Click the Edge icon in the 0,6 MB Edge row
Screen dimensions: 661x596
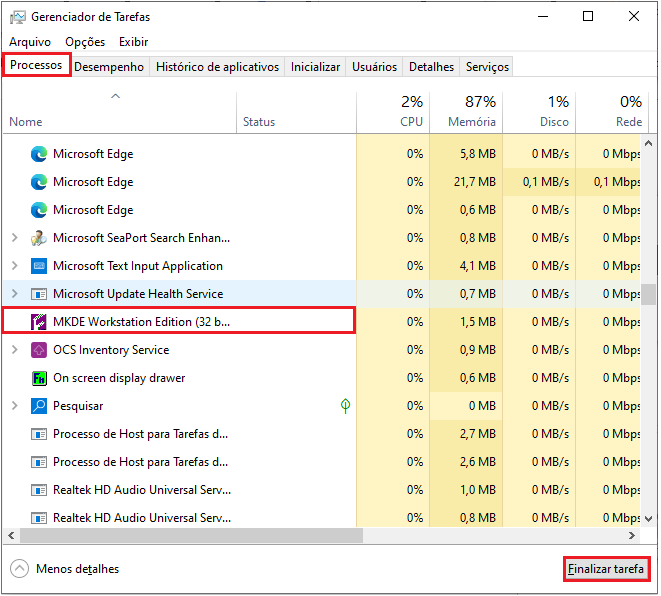[39, 210]
